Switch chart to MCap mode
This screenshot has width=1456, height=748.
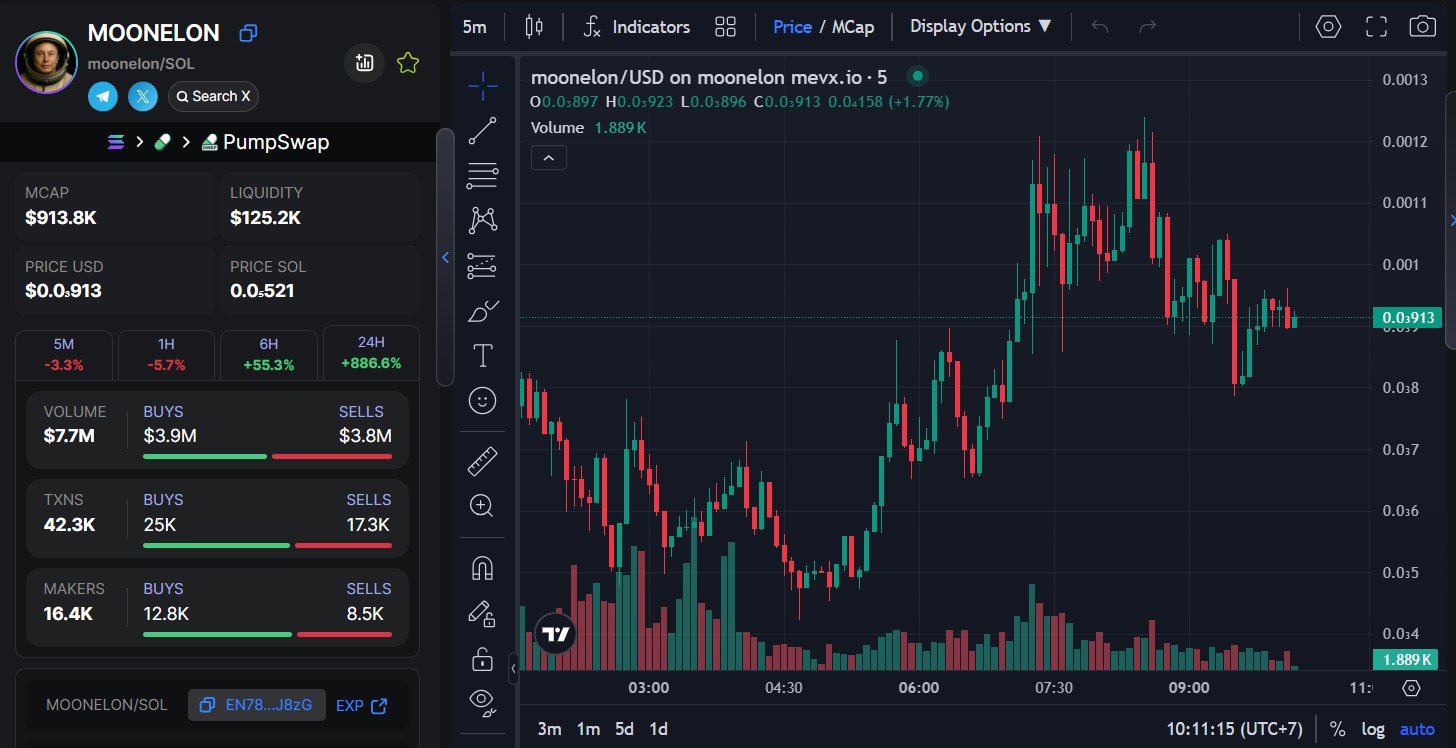853,27
